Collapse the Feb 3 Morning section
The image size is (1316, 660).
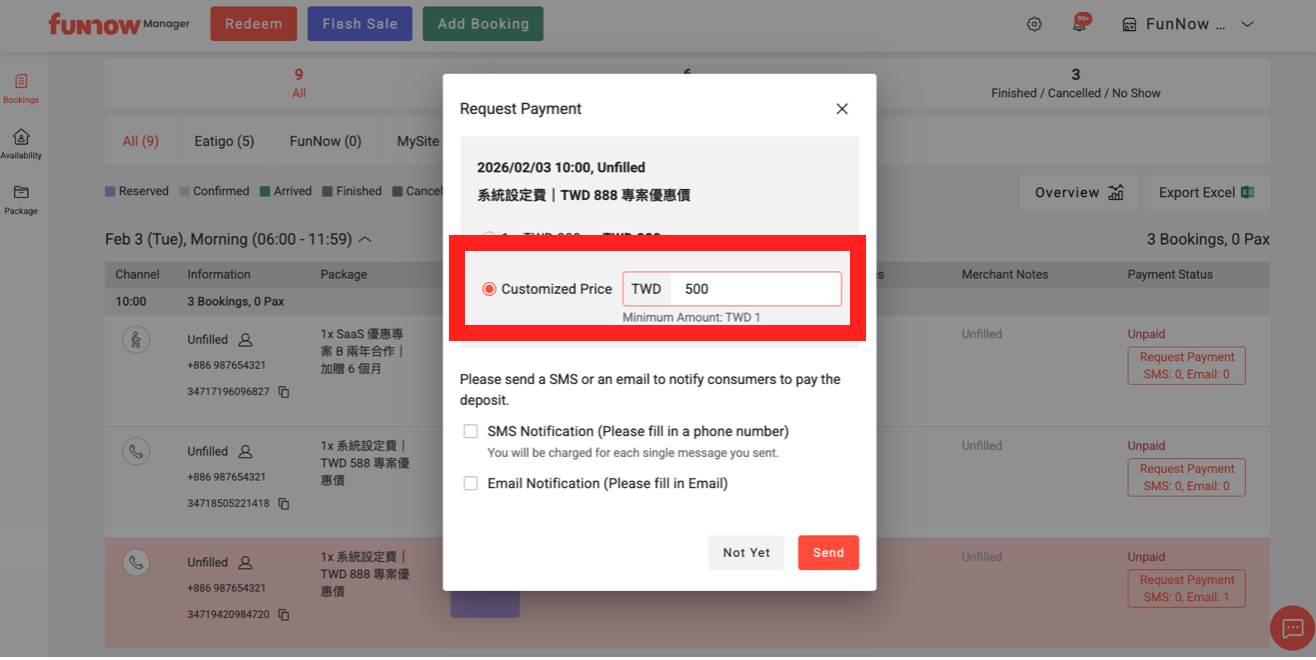(365, 240)
